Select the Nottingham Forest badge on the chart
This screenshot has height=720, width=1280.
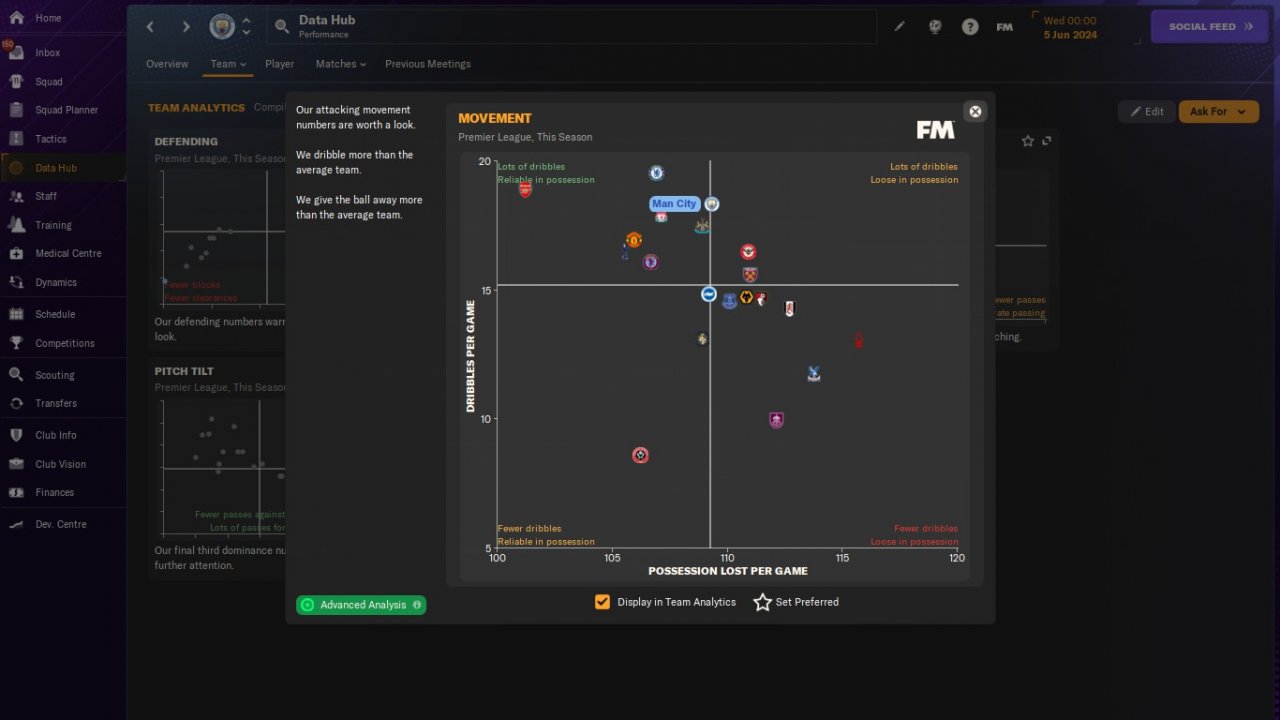tap(859, 341)
